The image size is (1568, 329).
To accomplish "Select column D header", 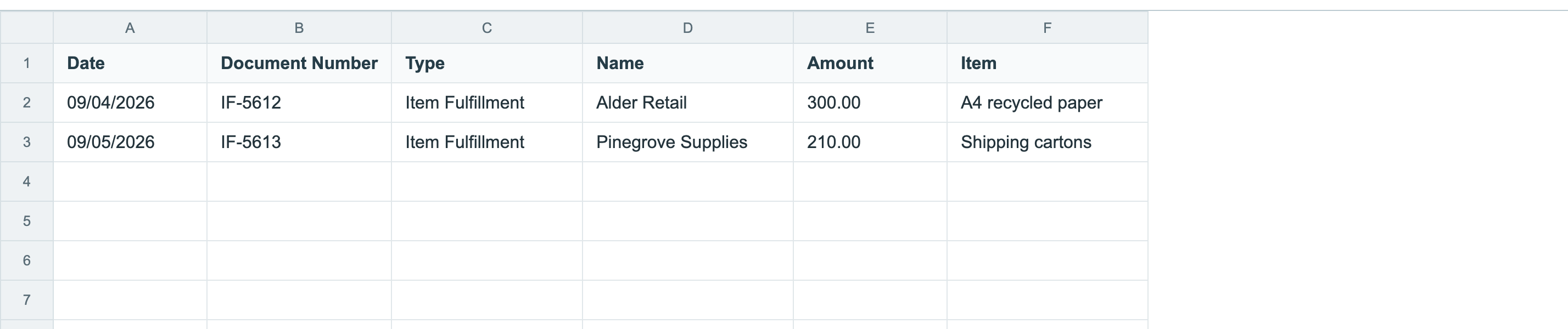I will tap(688, 27).
